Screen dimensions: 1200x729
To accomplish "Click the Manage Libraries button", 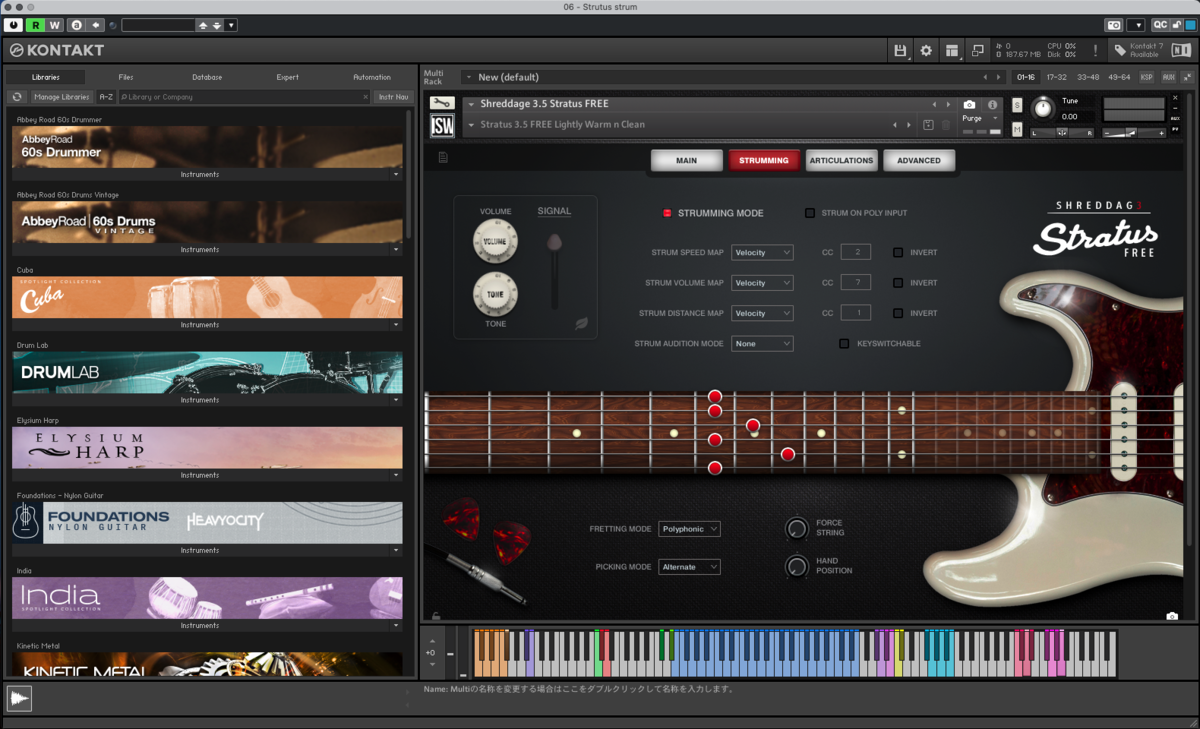I will tap(61, 97).
